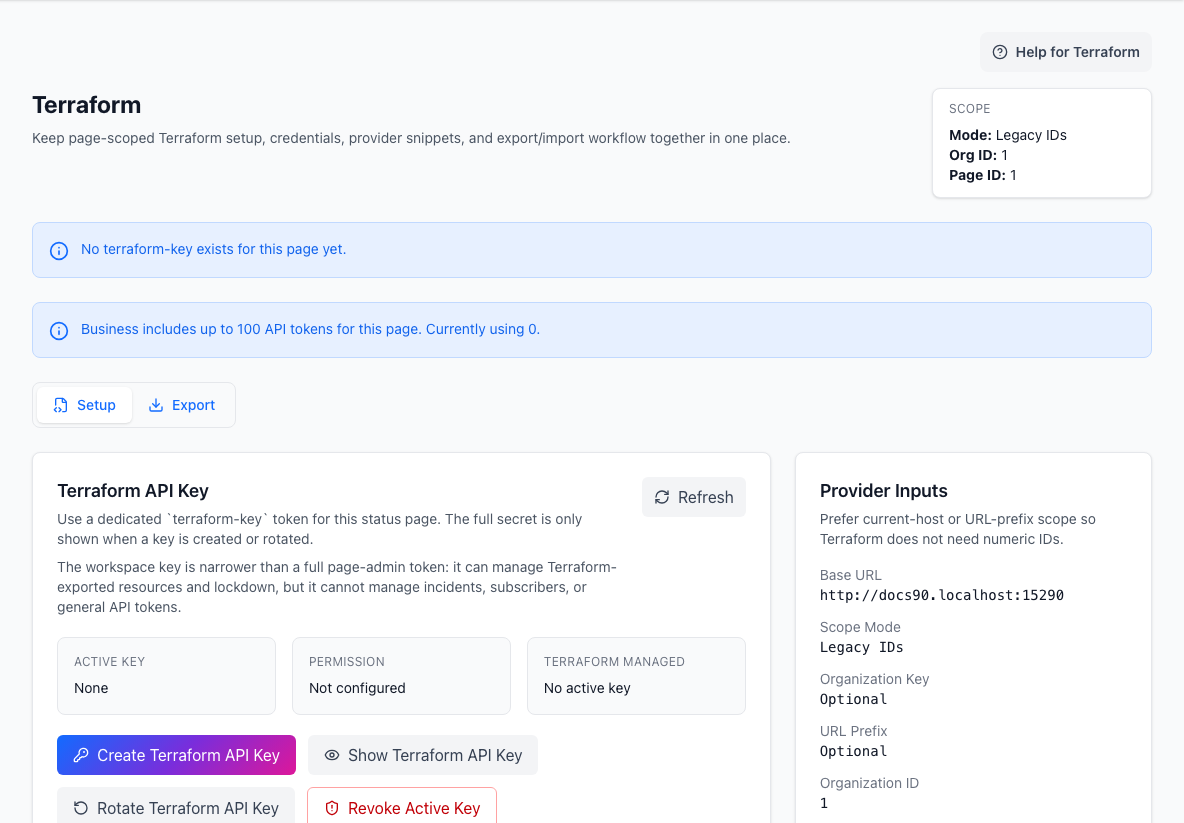Viewport: 1184px width, 823px height.
Task: Click the Org ID: 1 line in Scope
Action: coord(978,155)
